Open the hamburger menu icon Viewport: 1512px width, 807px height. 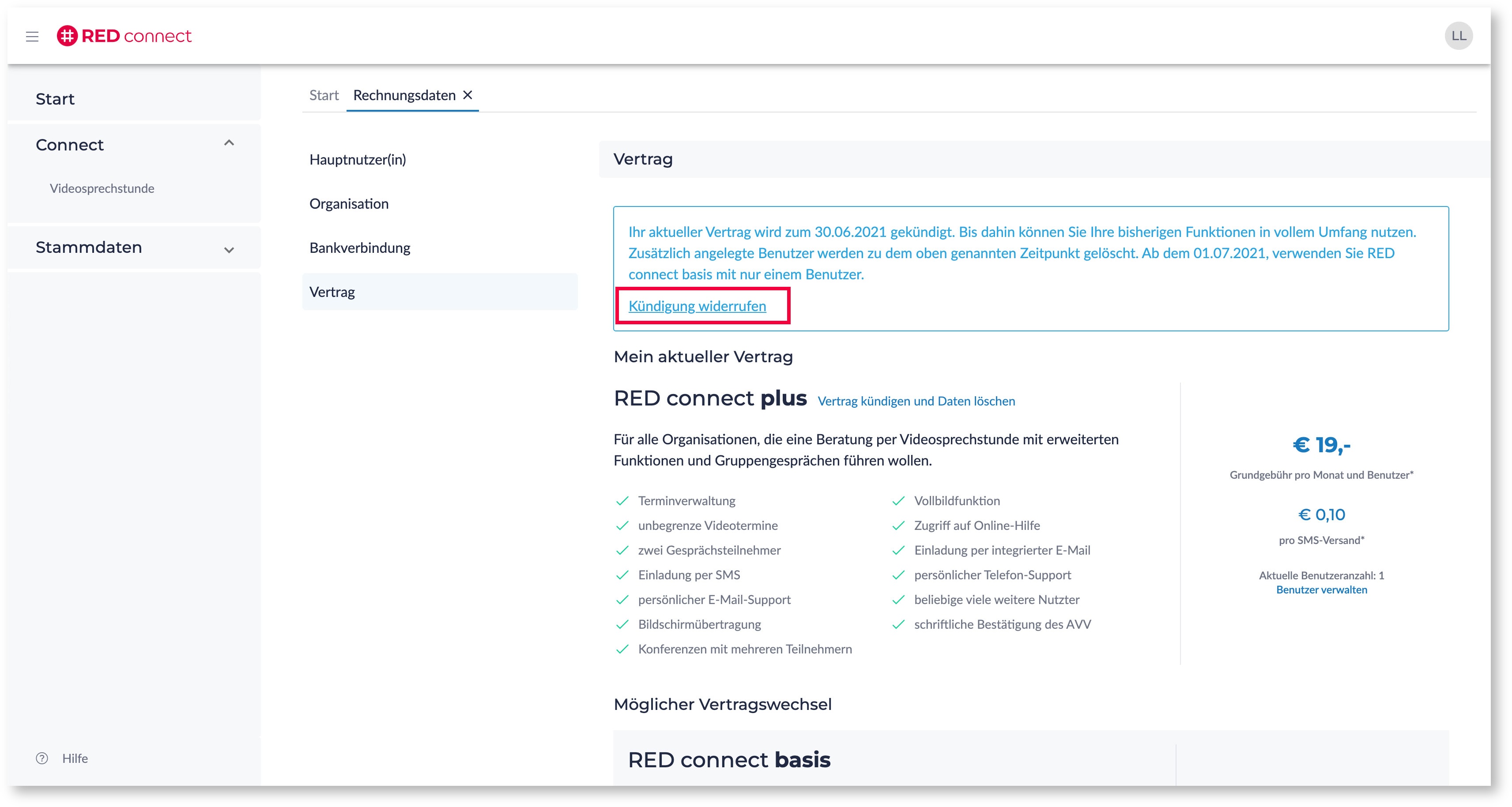coord(32,36)
